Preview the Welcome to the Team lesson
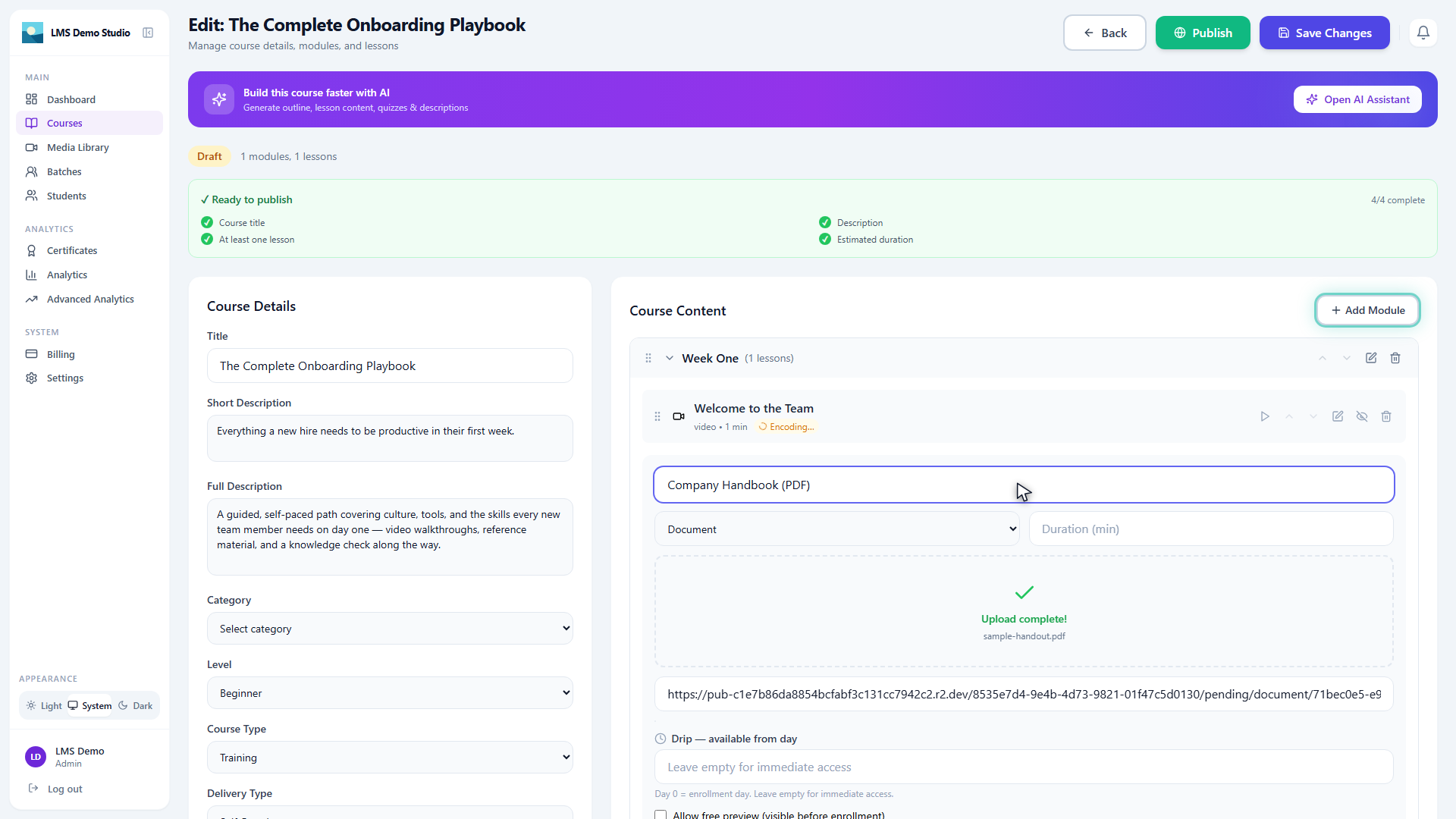 [1265, 416]
